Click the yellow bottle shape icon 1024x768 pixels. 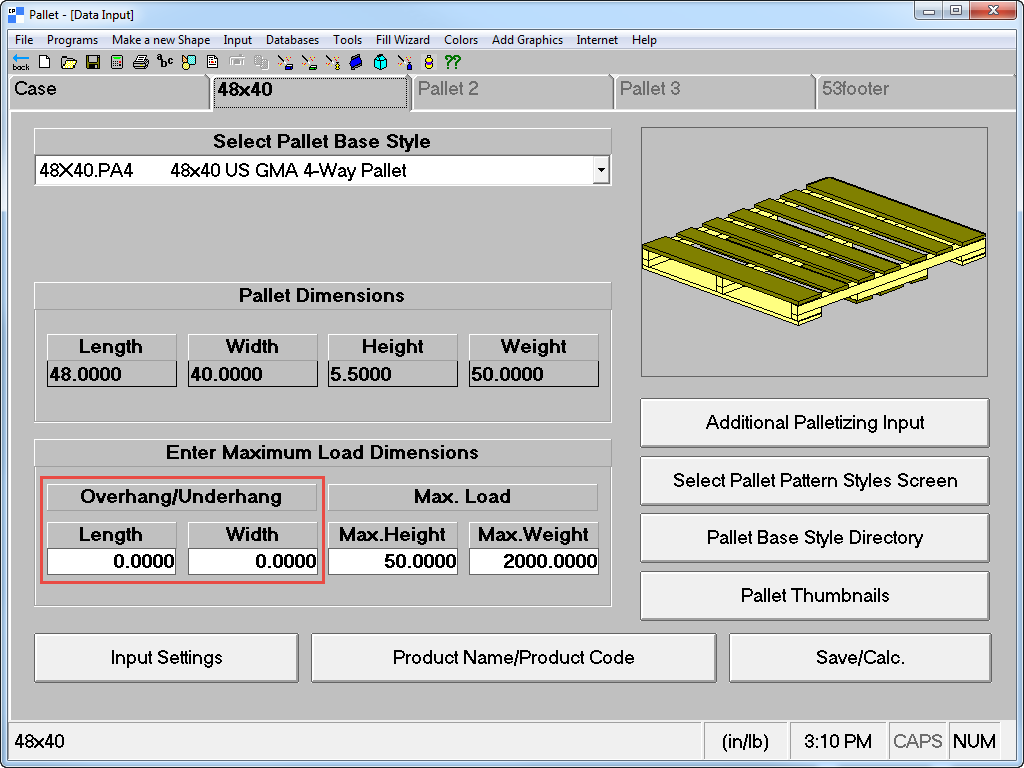(429, 62)
